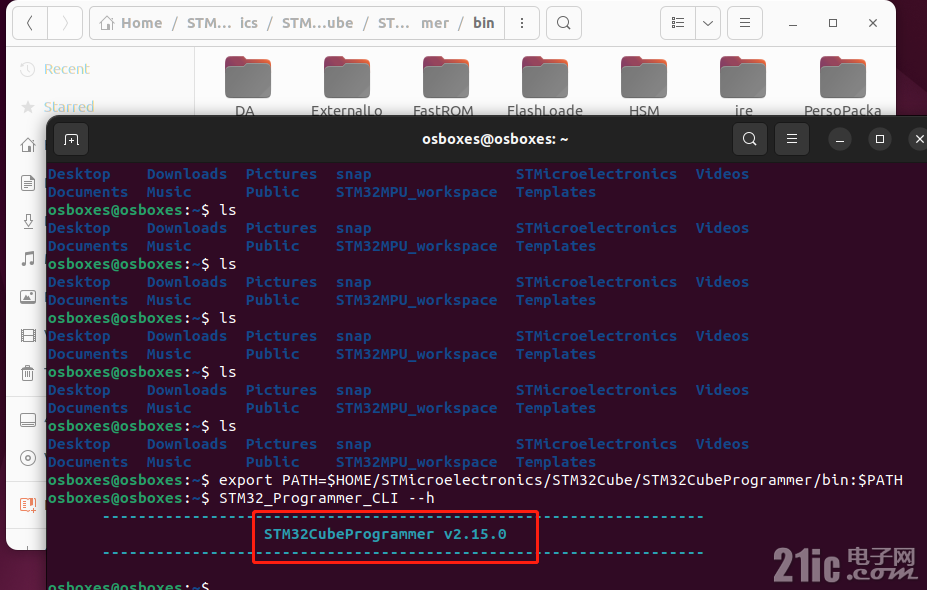Open the Files path options menu

pos(521,23)
